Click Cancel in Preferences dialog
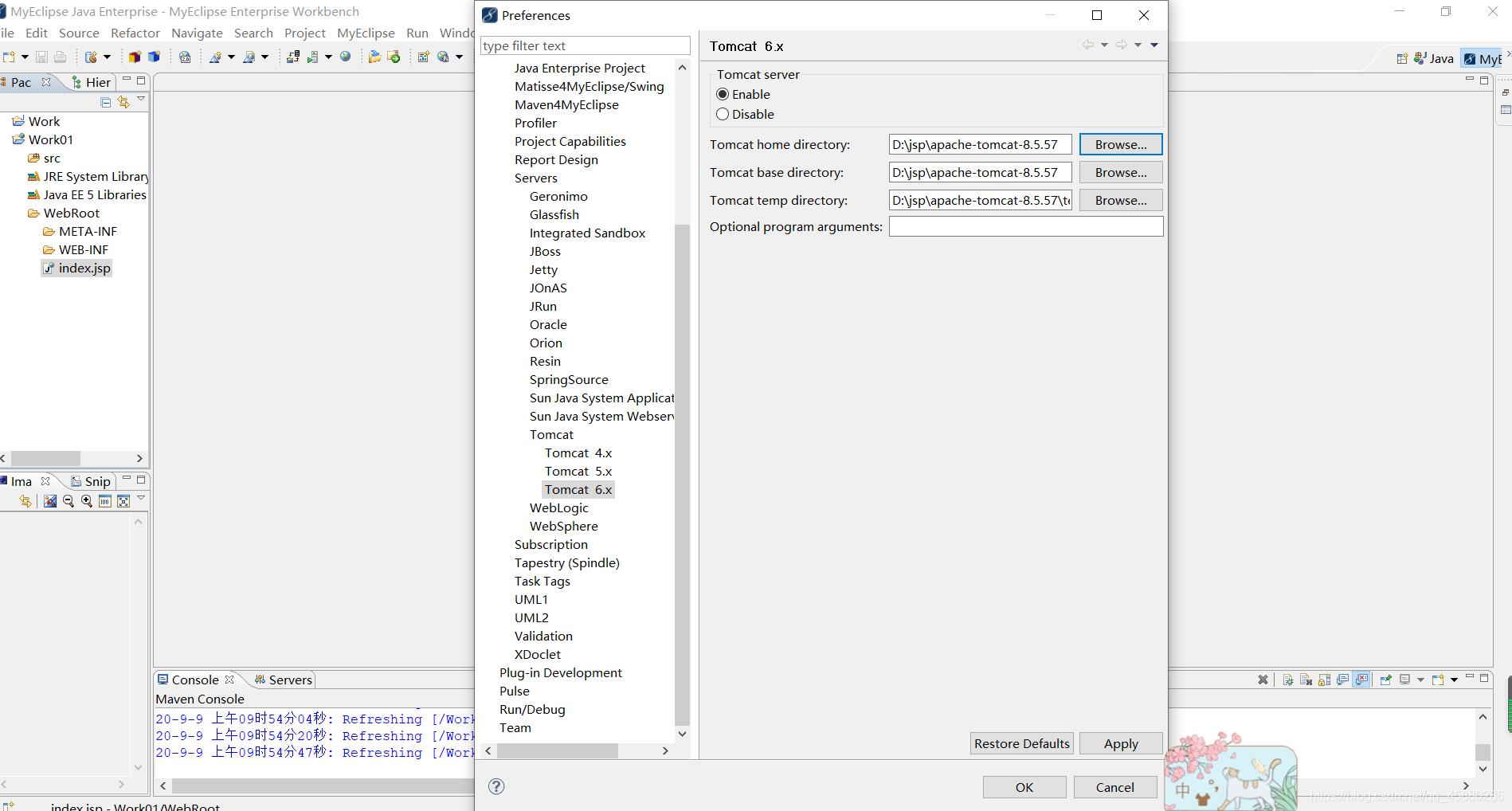 coord(1115,787)
